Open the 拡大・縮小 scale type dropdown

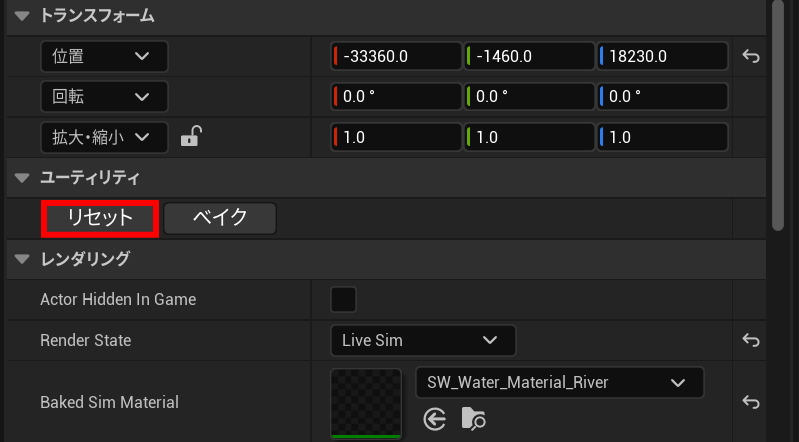pos(104,137)
